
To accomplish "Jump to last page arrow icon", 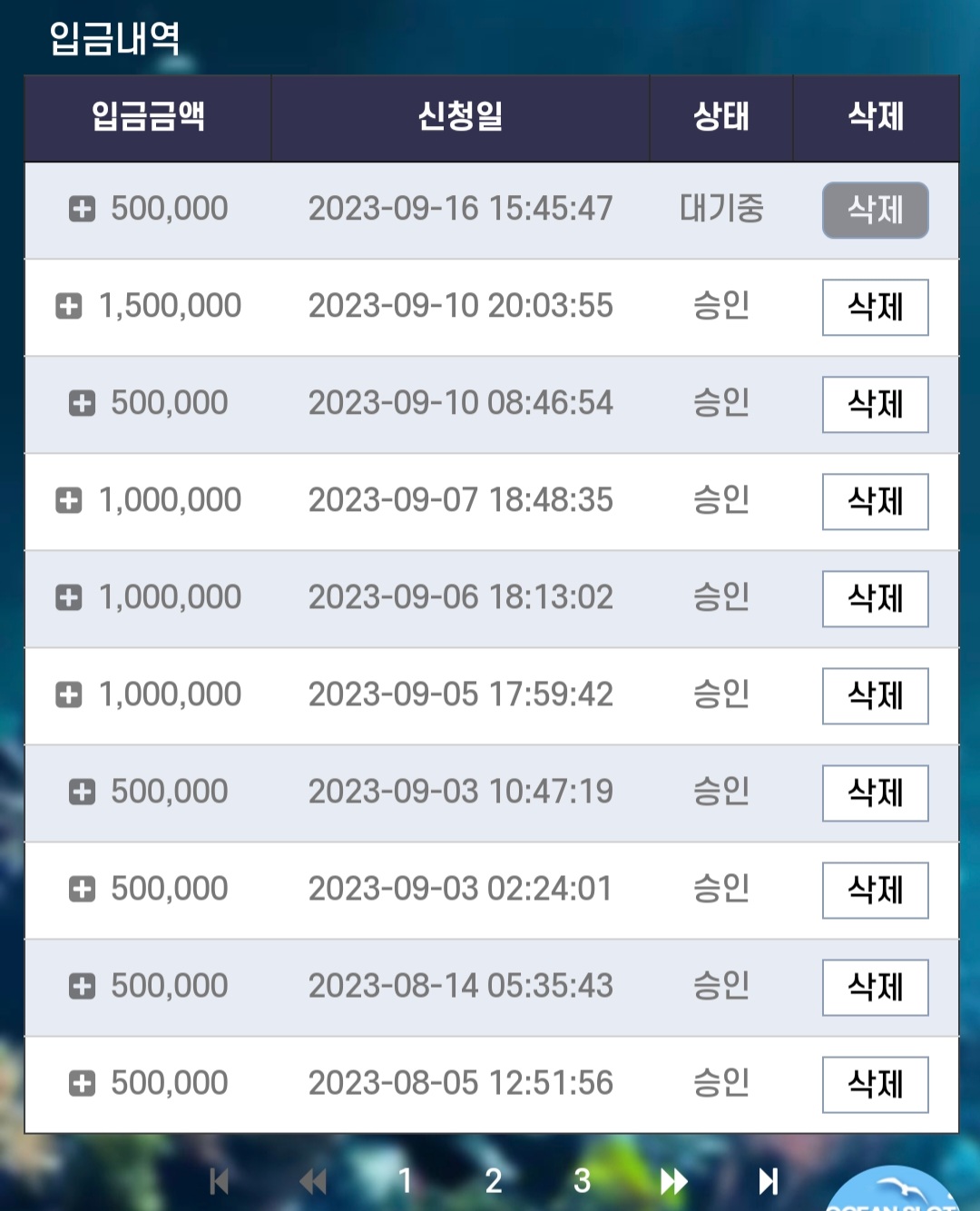I will pos(769,1181).
